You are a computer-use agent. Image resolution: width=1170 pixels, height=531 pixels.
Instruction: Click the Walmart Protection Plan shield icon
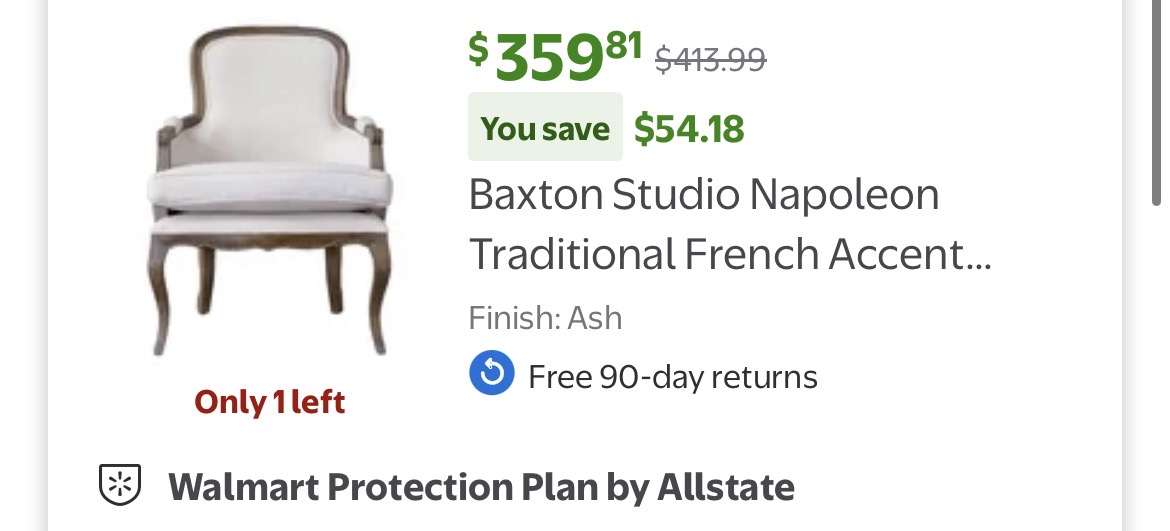pyautogui.click(x=120, y=486)
